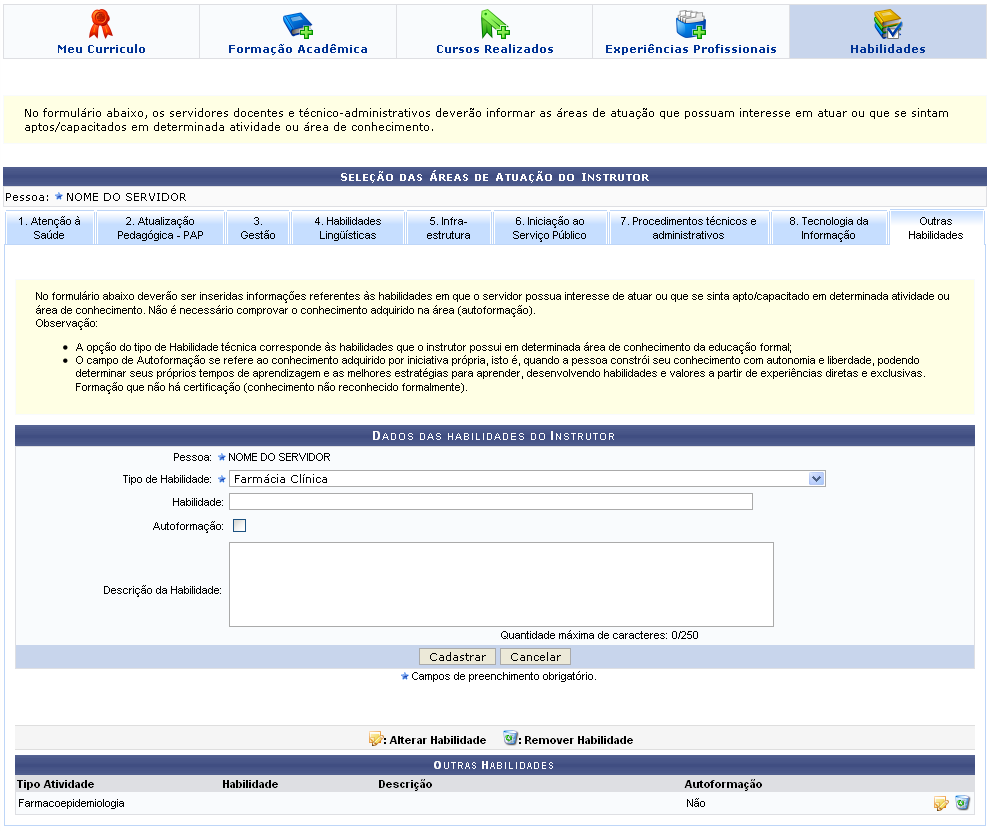The width and height of the screenshot is (989, 831).
Task: Select the Habilidades menu label
Action: 887,49
